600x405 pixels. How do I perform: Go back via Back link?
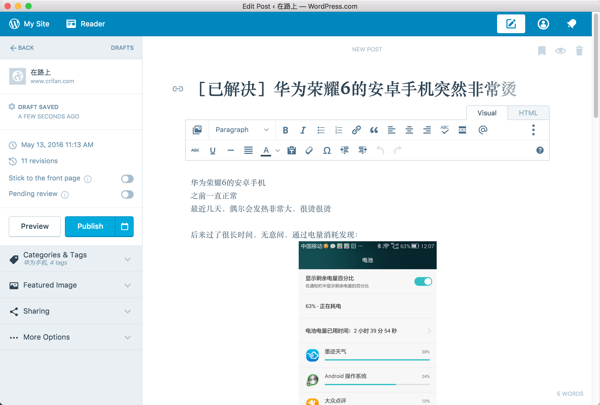[22, 48]
